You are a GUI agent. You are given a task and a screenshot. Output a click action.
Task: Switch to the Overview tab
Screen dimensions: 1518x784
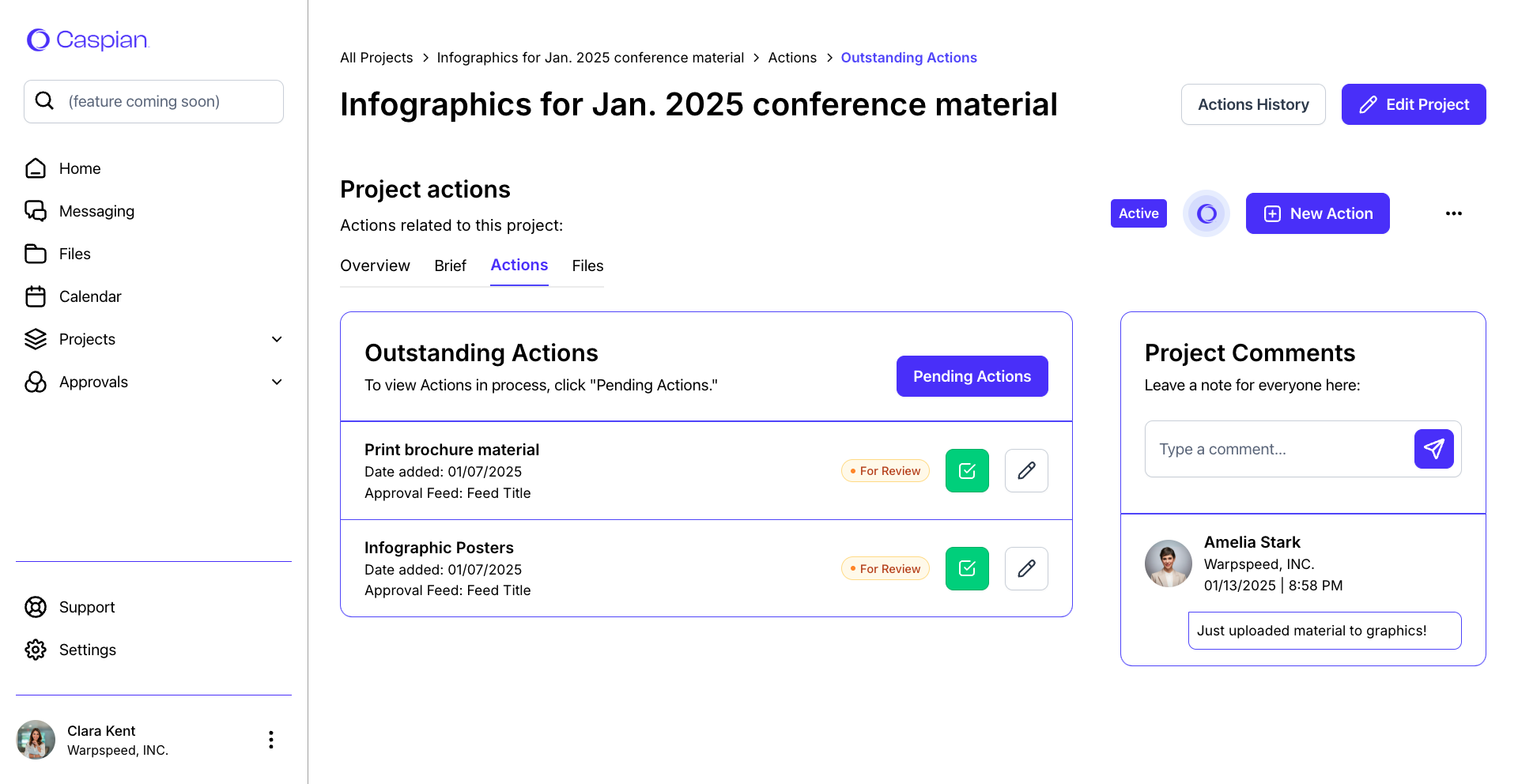[x=375, y=266]
